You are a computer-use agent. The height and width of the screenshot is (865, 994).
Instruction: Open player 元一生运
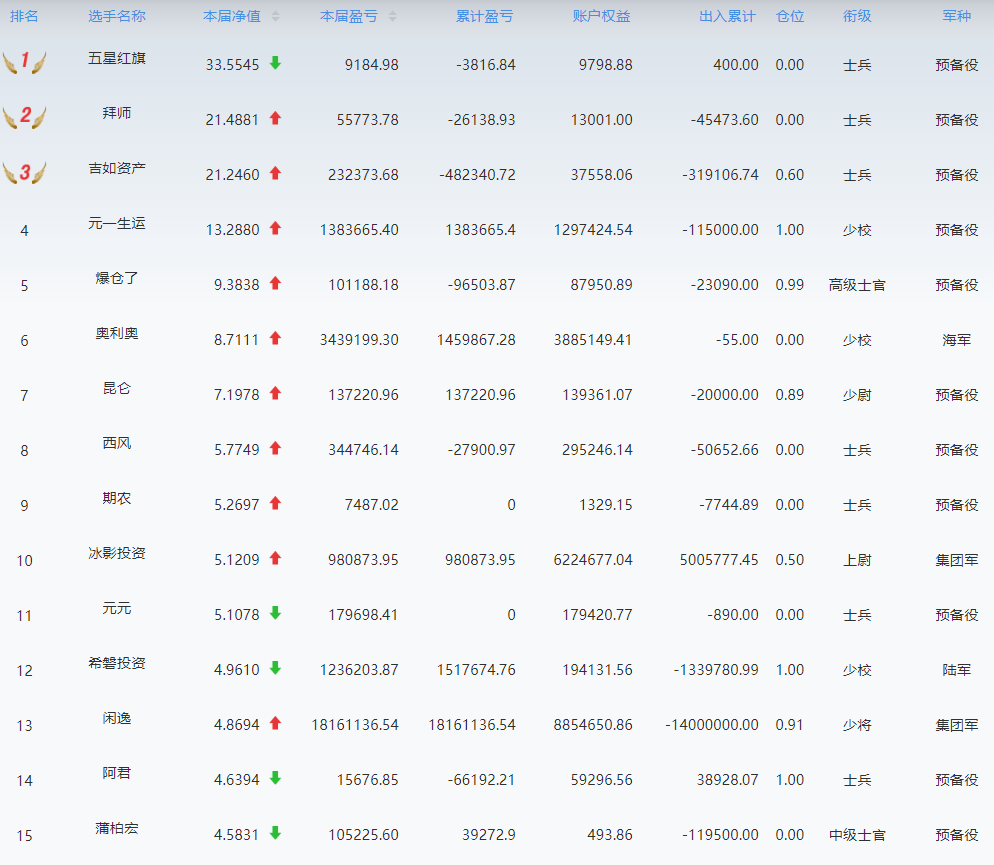(117, 223)
